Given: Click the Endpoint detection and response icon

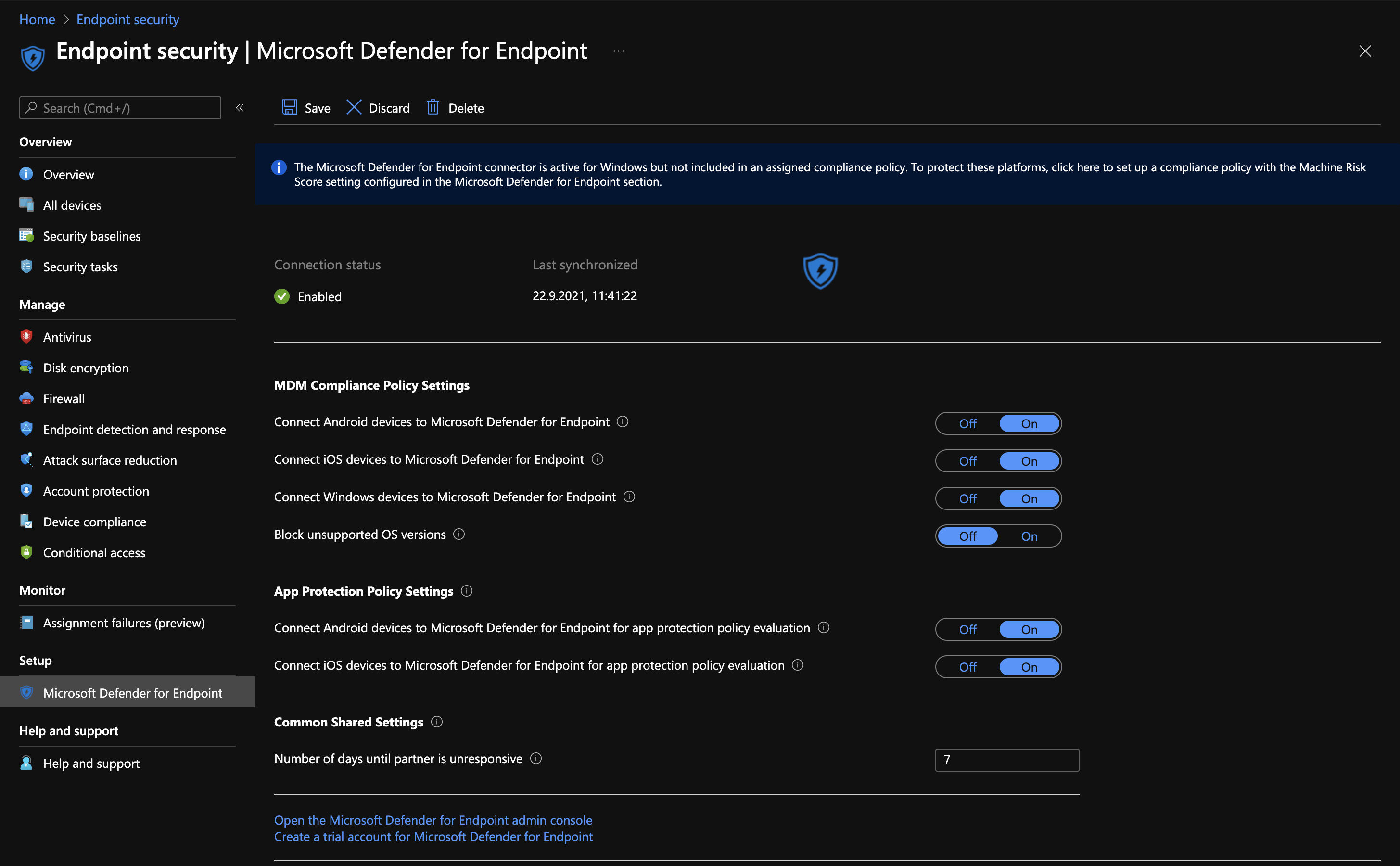Looking at the screenshot, I should pyautogui.click(x=26, y=429).
